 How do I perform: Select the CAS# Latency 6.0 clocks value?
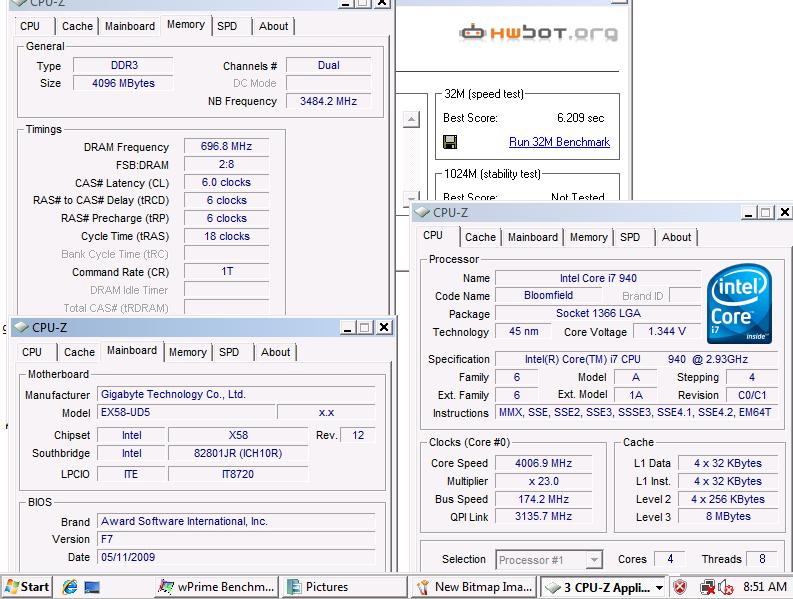click(x=226, y=182)
